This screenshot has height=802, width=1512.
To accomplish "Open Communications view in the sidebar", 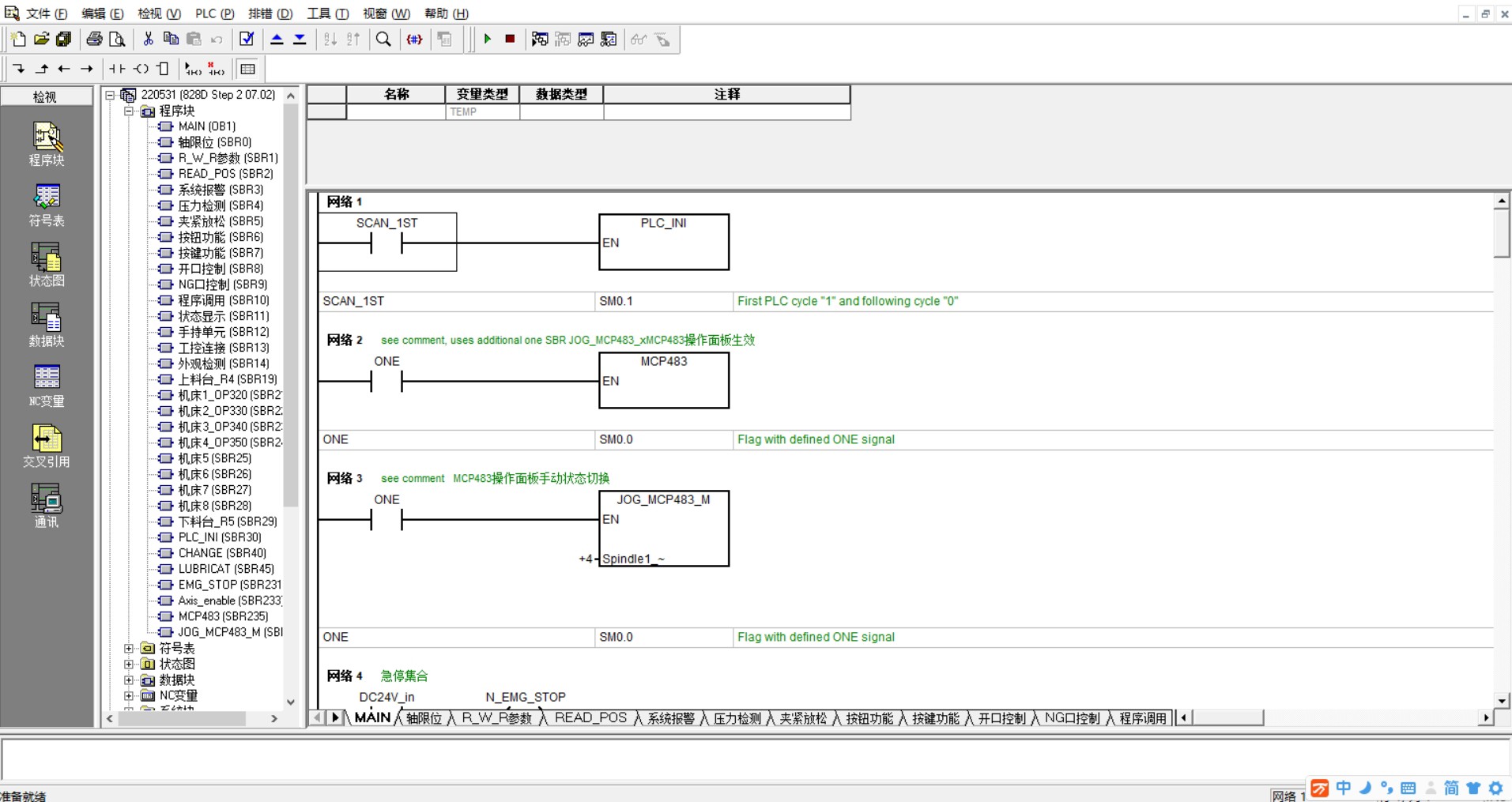I will pos(47,506).
